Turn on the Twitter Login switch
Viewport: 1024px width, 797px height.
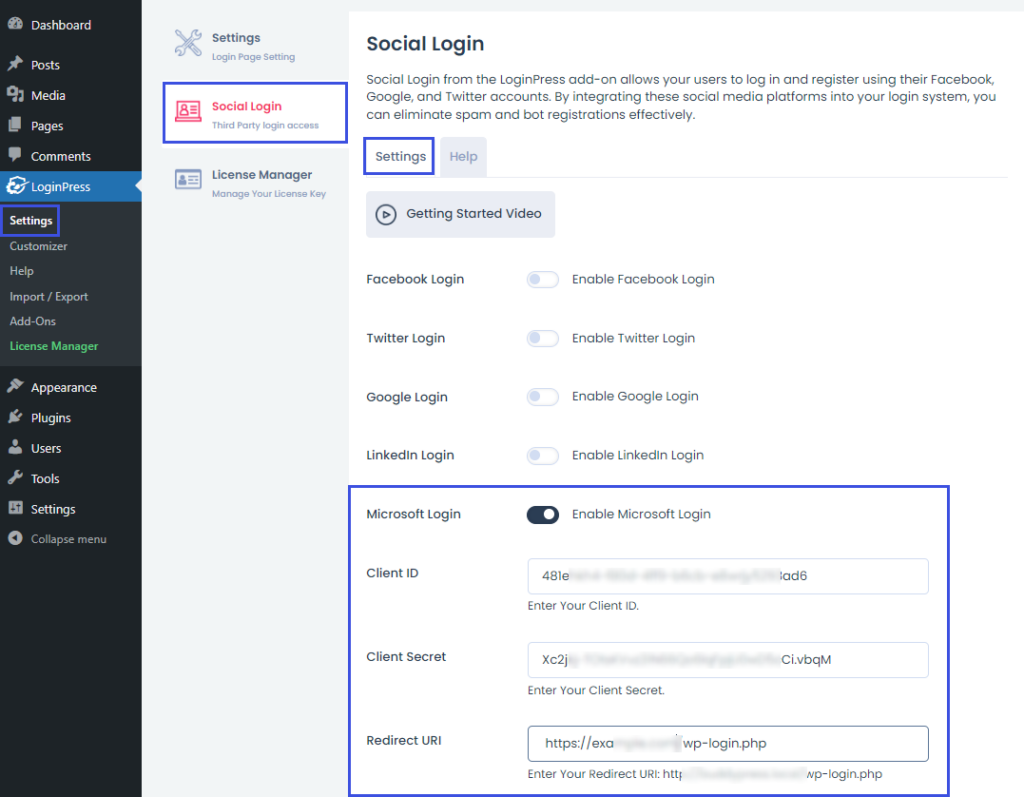click(543, 338)
